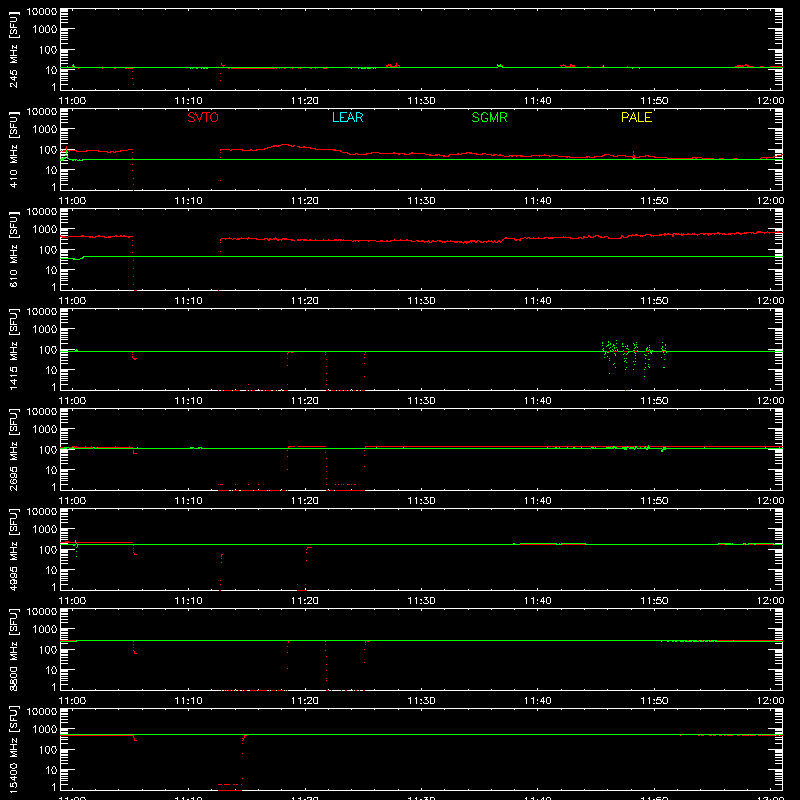Click 11:10 time label under 2695 MHz plot
800x800 pixels.
point(189,501)
